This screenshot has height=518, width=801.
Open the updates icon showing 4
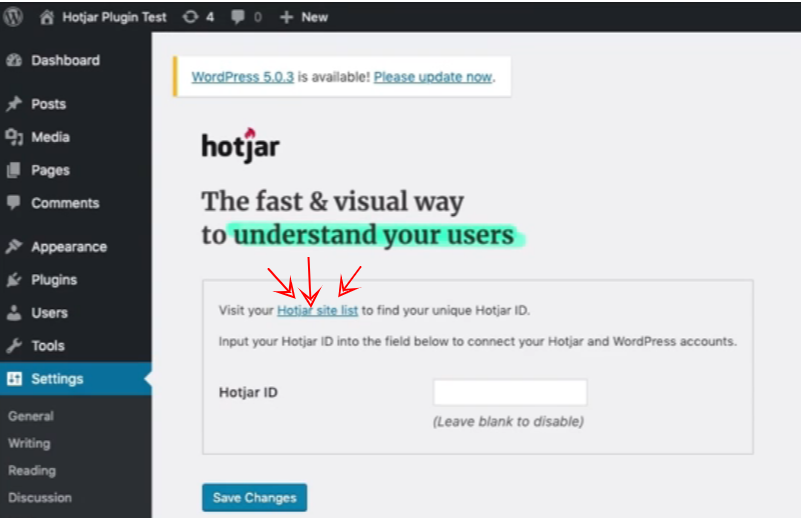[191, 17]
